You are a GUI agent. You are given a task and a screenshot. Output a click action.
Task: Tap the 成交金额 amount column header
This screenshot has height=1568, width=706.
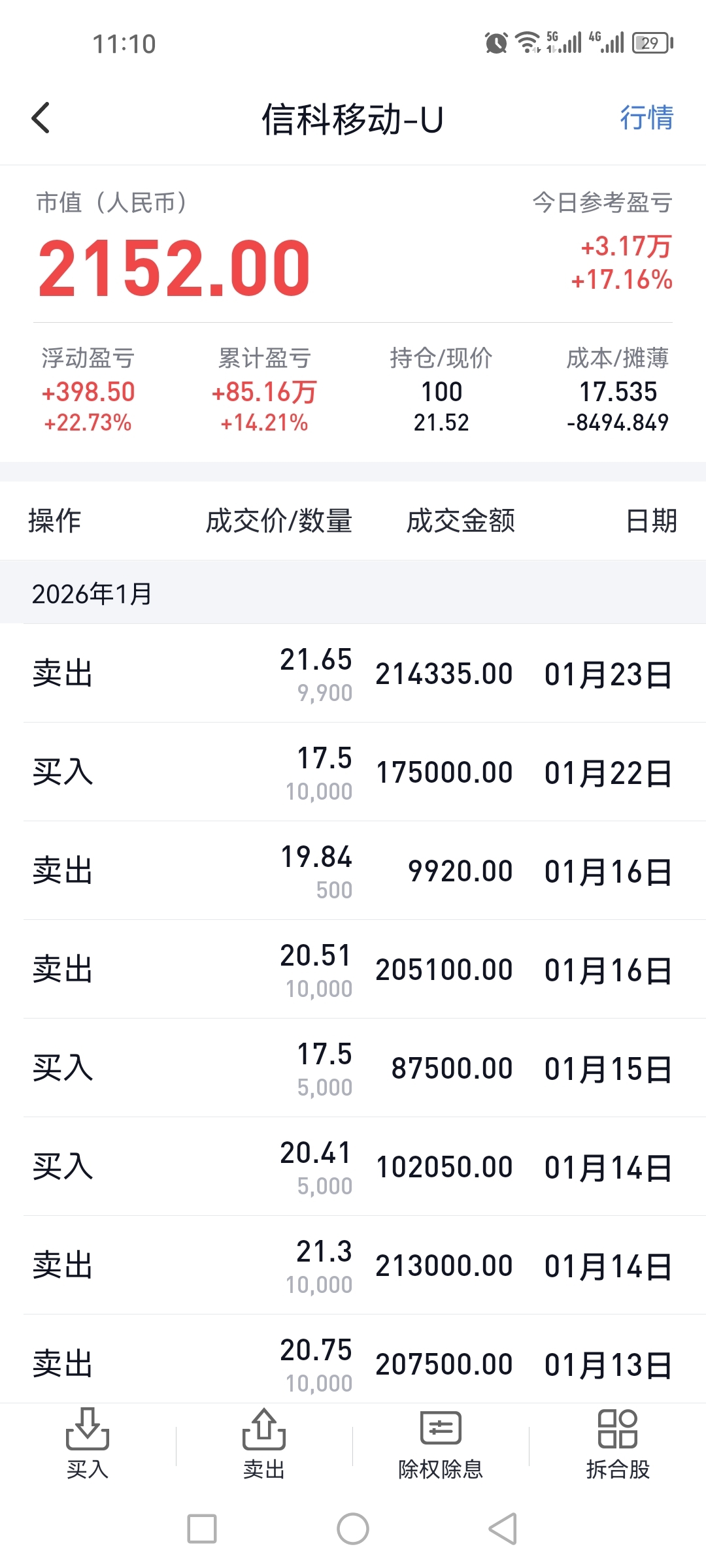(460, 521)
